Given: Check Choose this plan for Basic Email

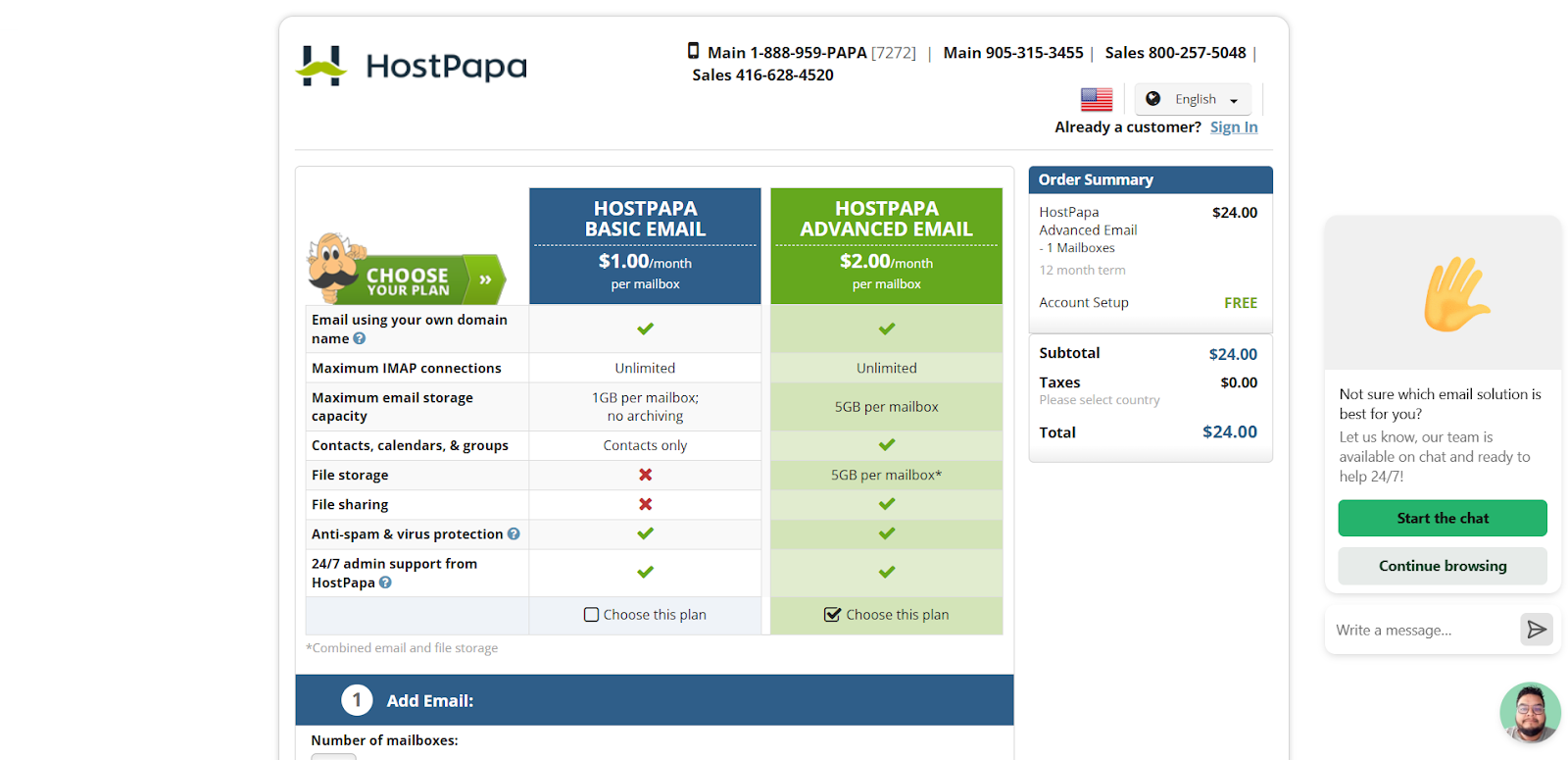Looking at the screenshot, I should 591,615.
